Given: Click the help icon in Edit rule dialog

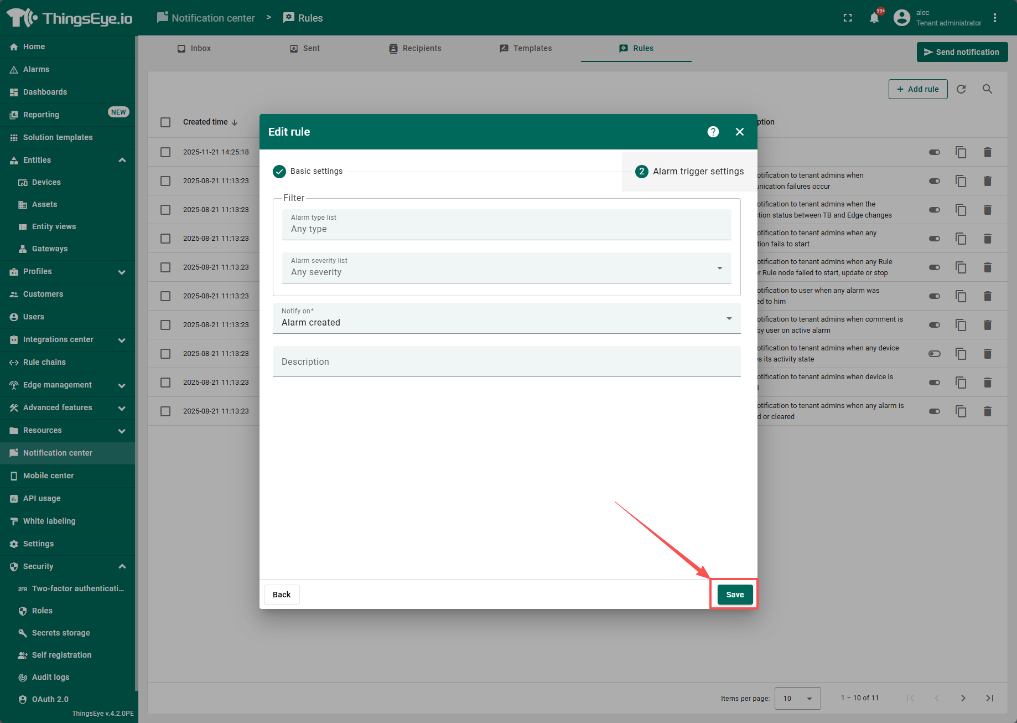Looking at the screenshot, I should coord(713,132).
